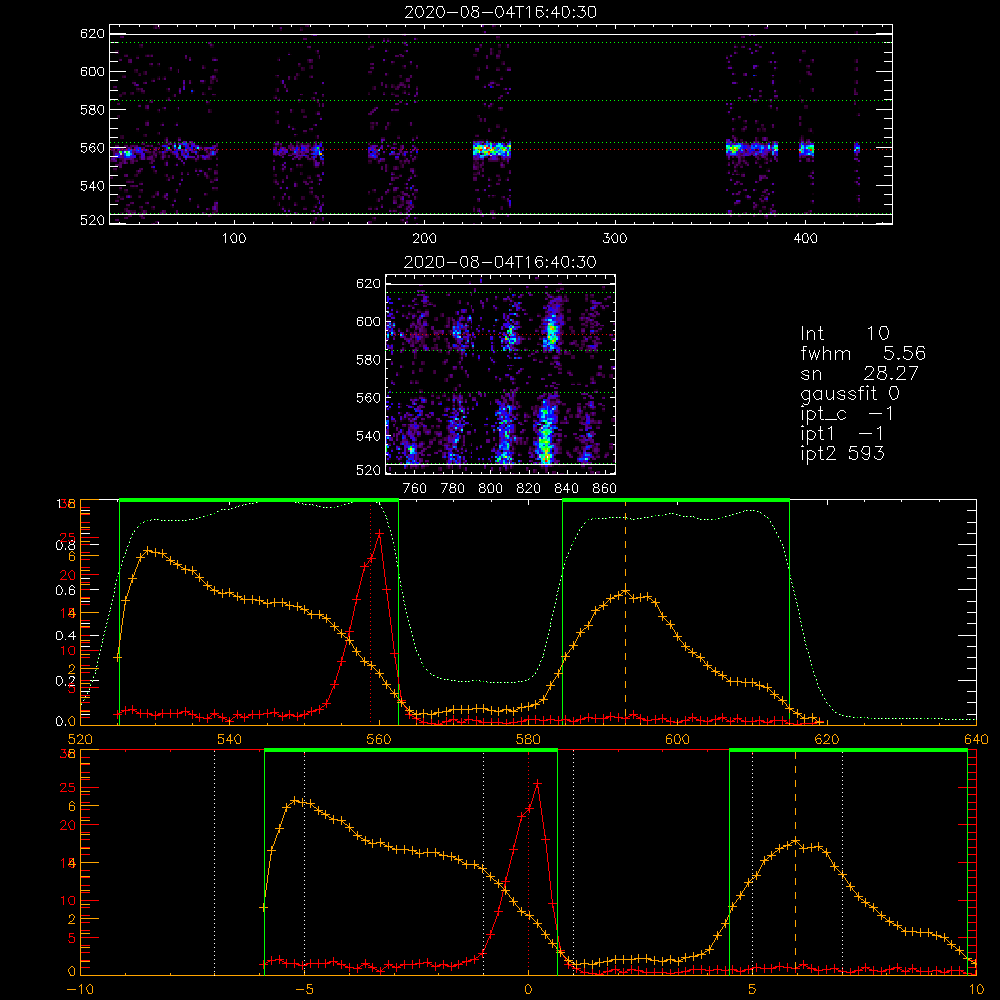
Task: Select x-axis label 840 of the small spectrogram
Action: click(x=566, y=489)
